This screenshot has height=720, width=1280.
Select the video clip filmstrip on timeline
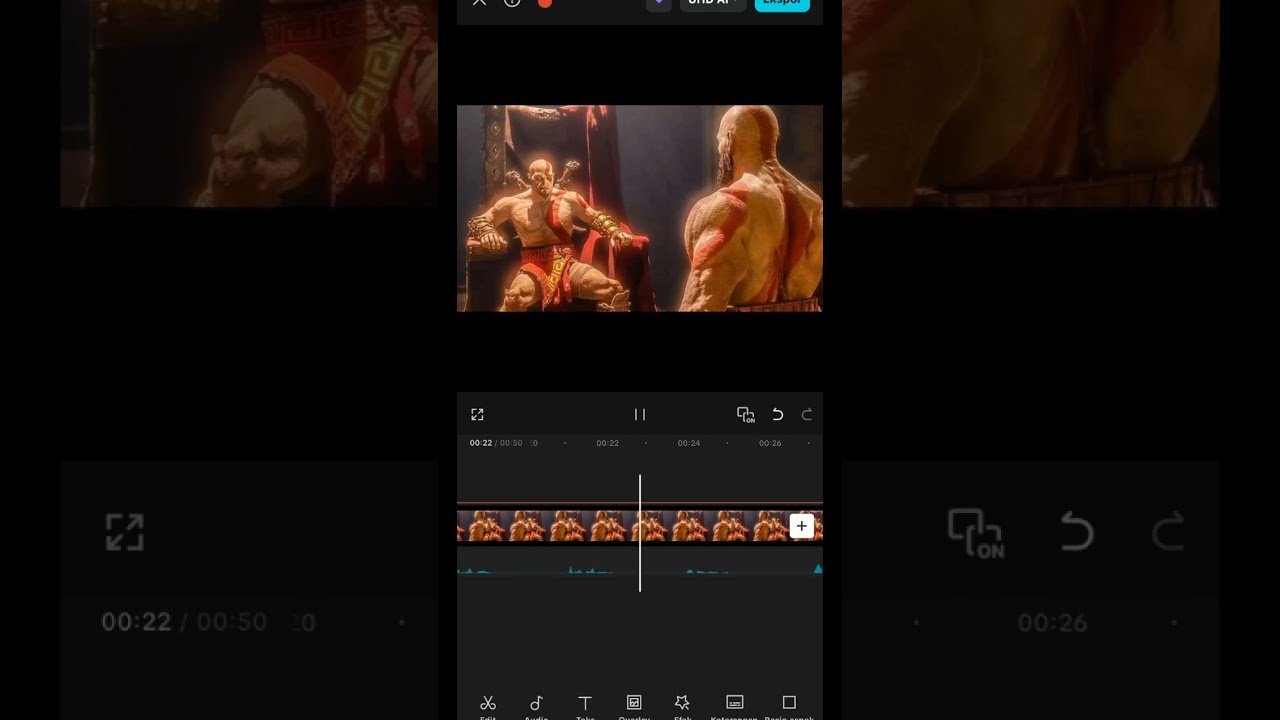(x=640, y=526)
